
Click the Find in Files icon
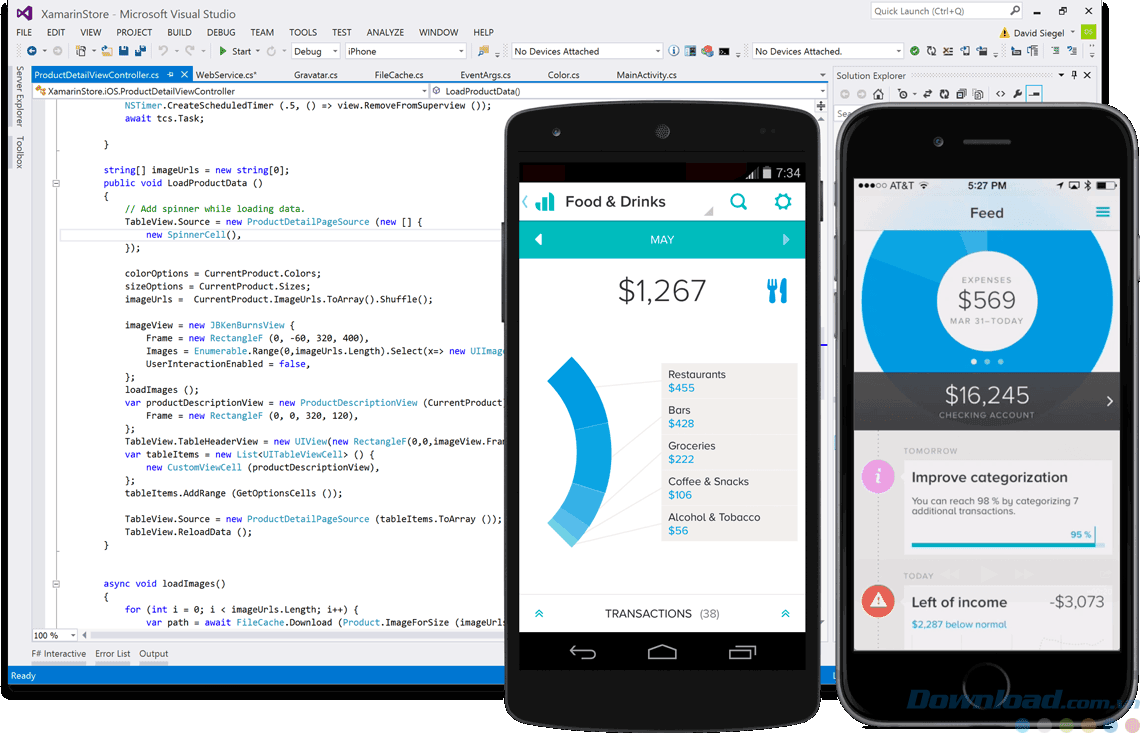click(483, 51)
